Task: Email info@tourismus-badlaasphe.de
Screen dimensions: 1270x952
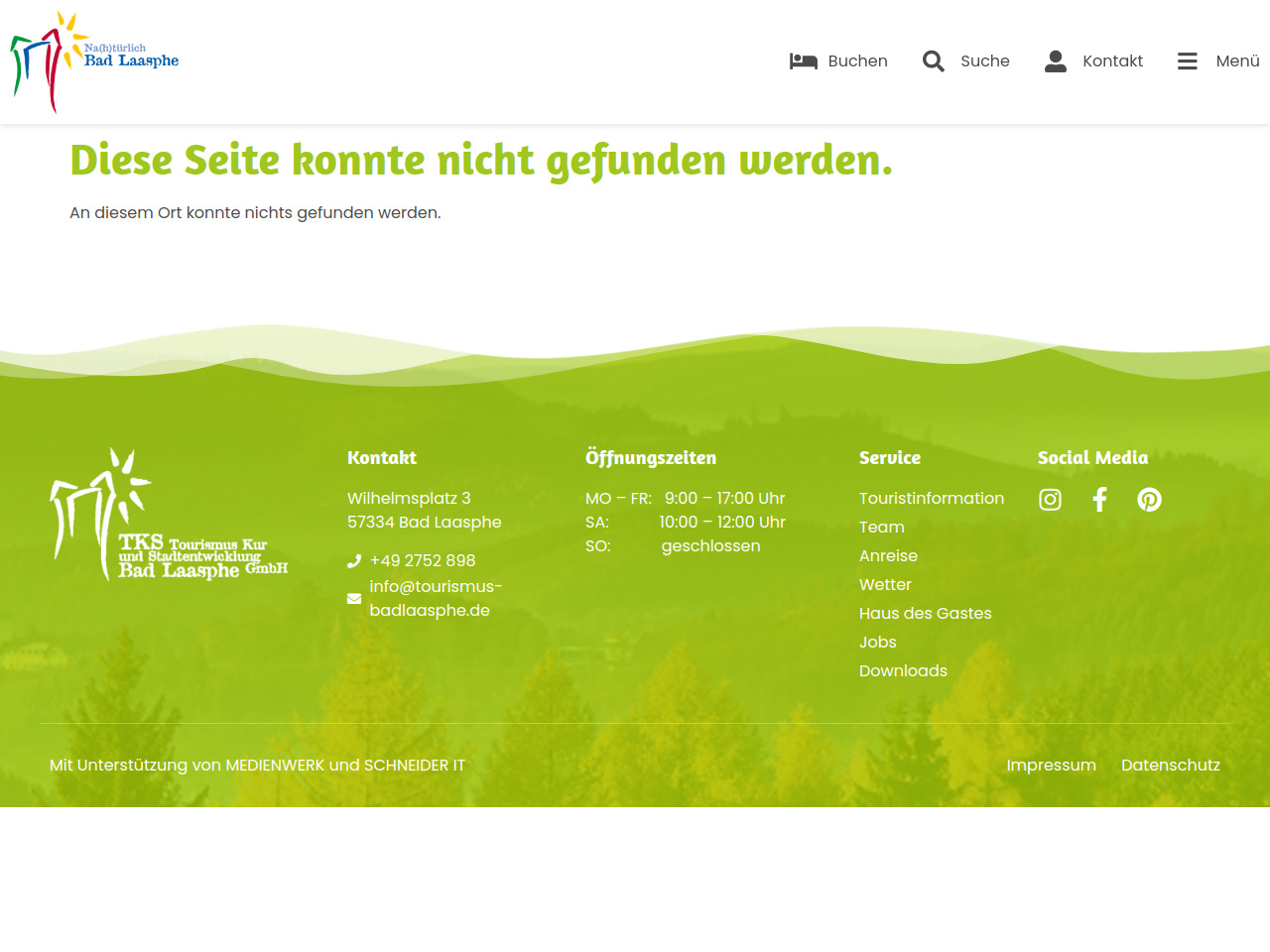Action: point(435,598)
